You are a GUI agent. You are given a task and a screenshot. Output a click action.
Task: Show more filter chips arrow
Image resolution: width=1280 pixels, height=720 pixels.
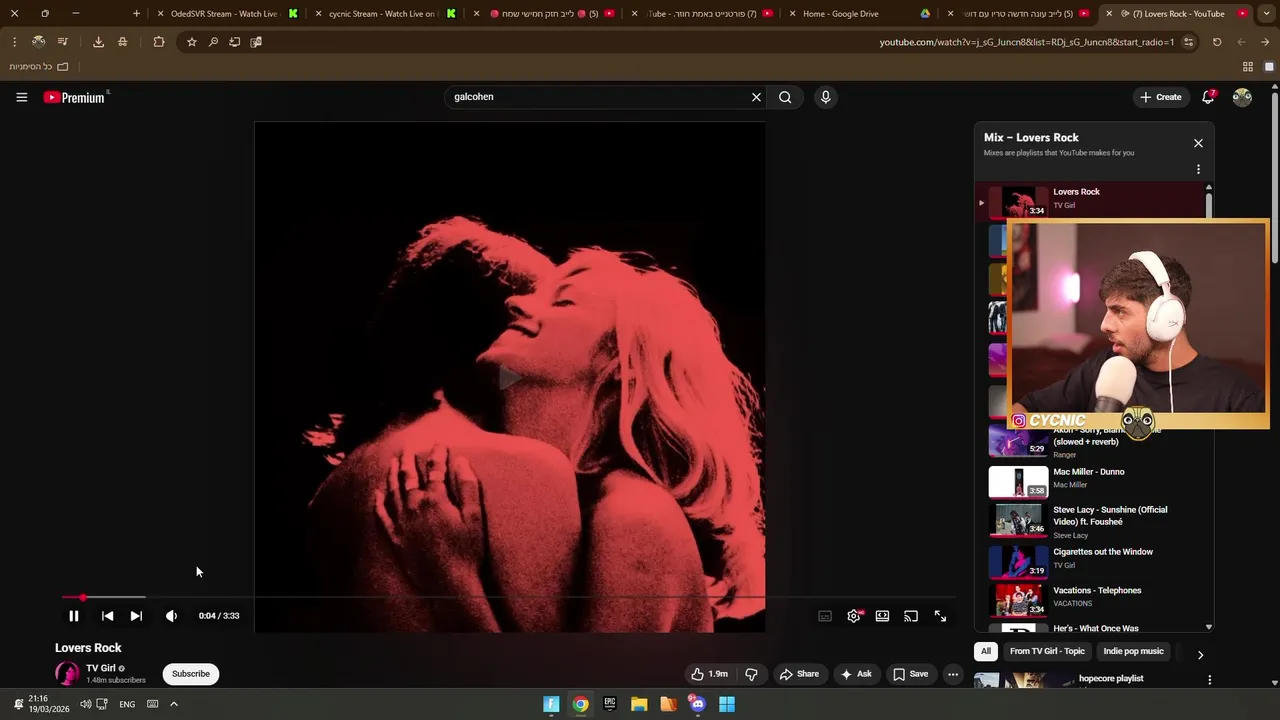1200,655
